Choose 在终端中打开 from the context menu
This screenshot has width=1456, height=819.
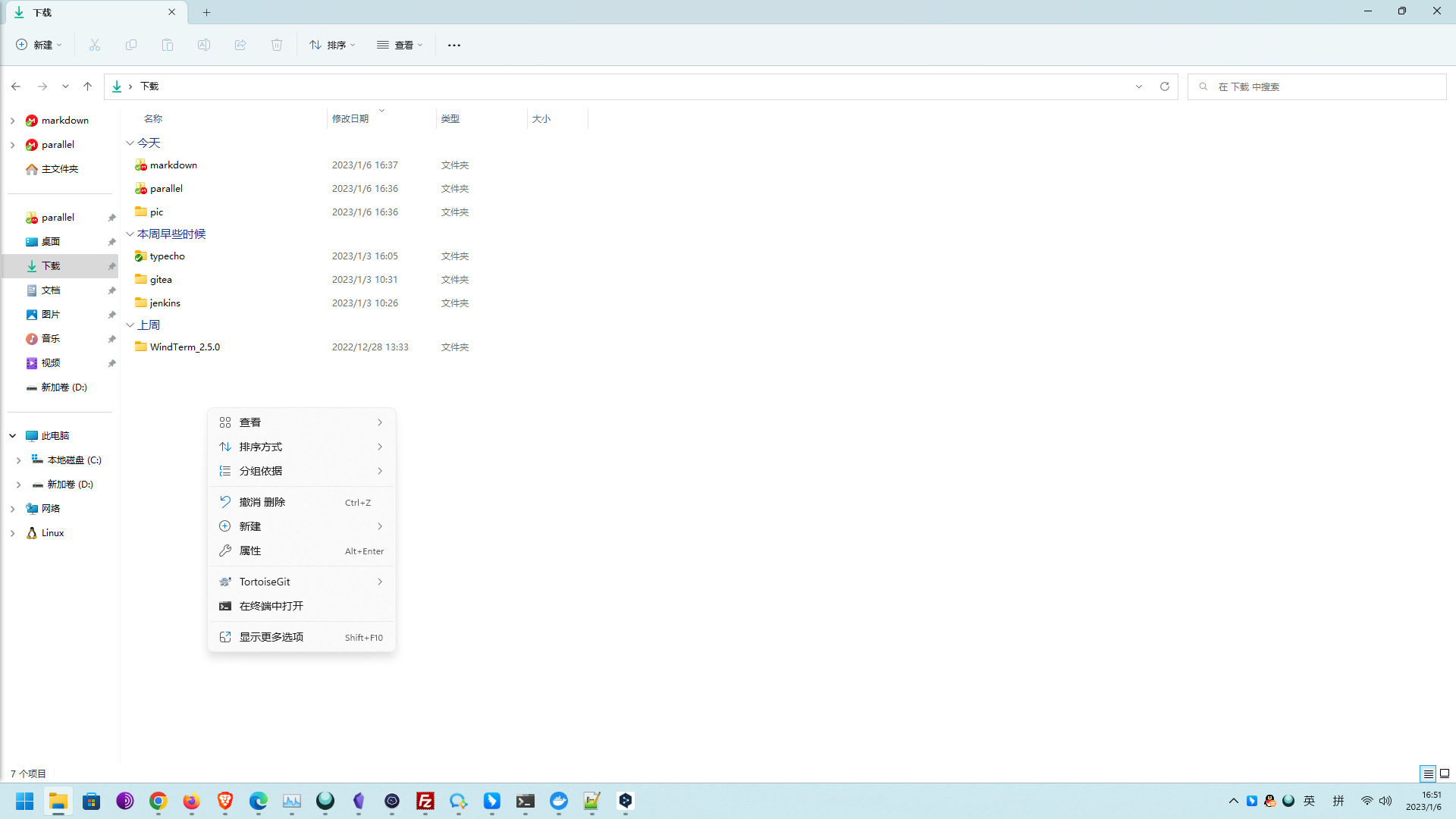point(271,606)
